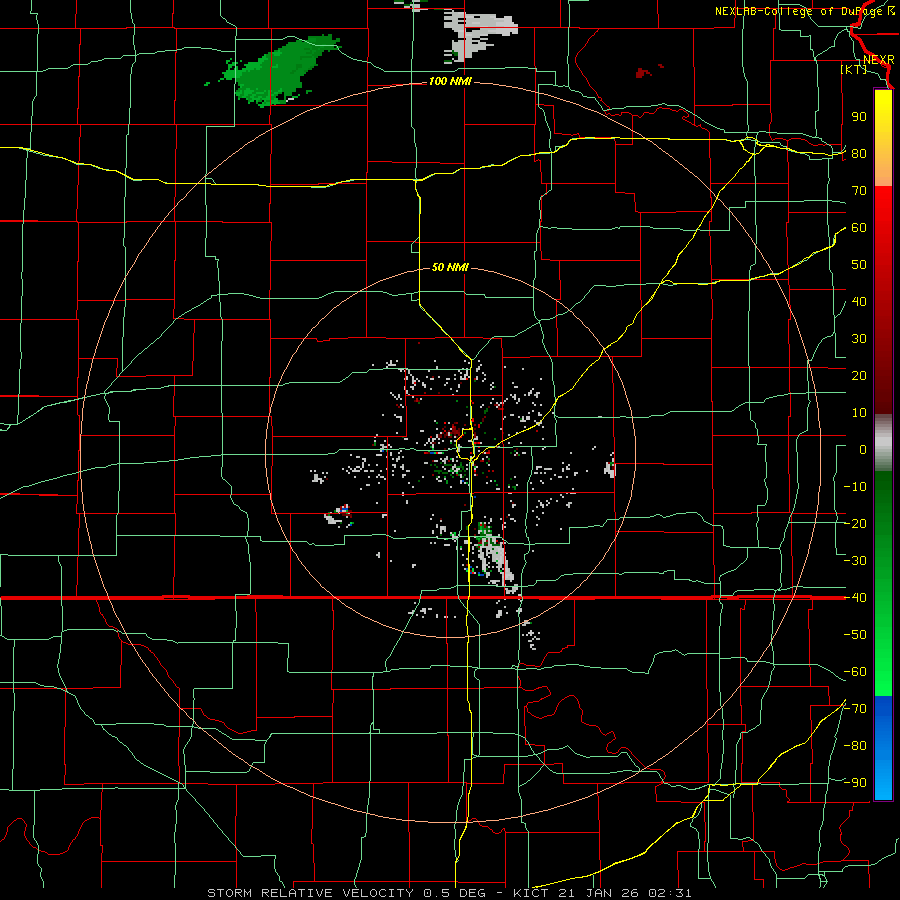Click the KT units label above color bar
Image resolution: width=900 pixels, height=900 pixels.
pyautogui.click(x=854, y=69)
